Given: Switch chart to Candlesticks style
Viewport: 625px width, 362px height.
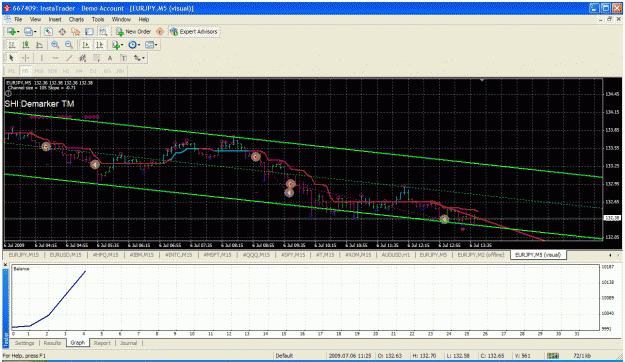Looking at the screenshot, I should 26,45.
